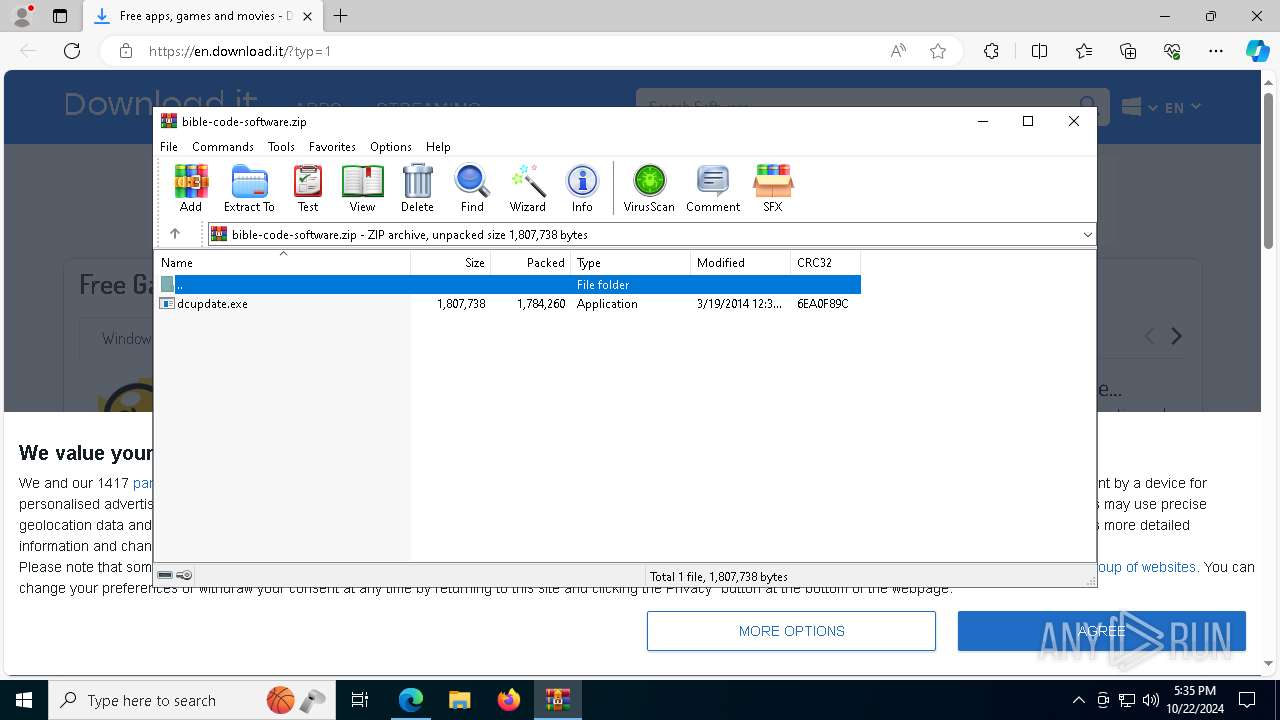The image size is (1280, 720).
Task: Open Task View on taskbar
Action: click(361, 700)
